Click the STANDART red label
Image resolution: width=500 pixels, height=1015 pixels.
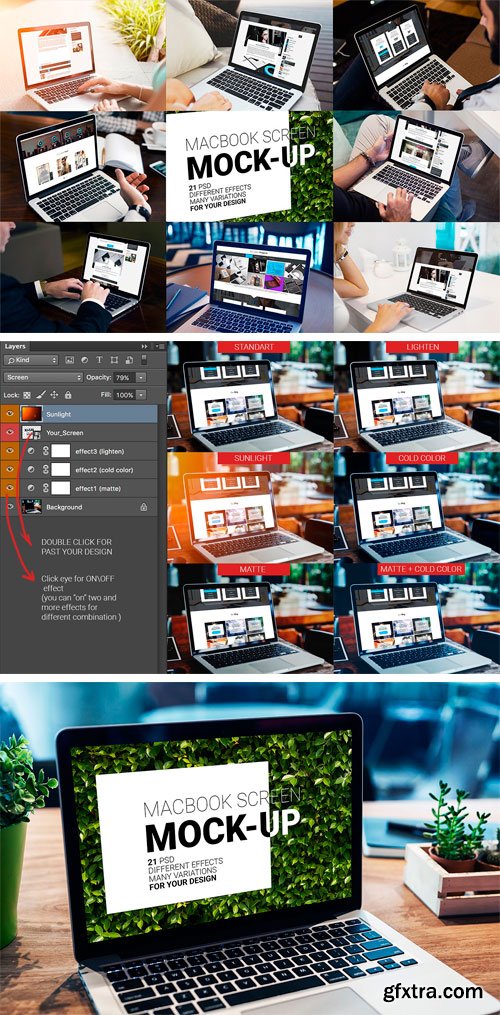pyautogui.click(x=255, y=347)
